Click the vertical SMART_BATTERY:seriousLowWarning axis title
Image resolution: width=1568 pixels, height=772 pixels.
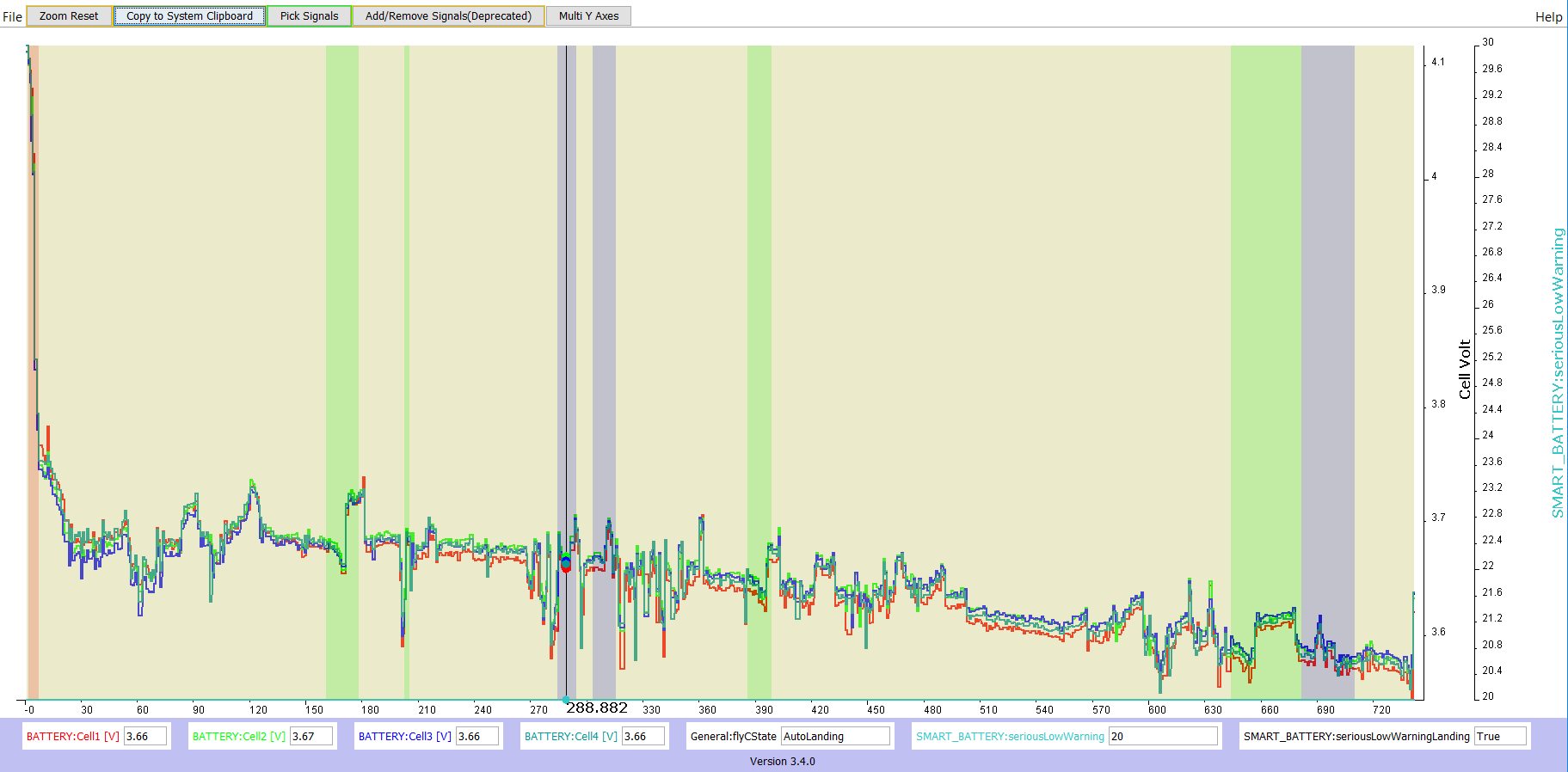point(1558,372)
